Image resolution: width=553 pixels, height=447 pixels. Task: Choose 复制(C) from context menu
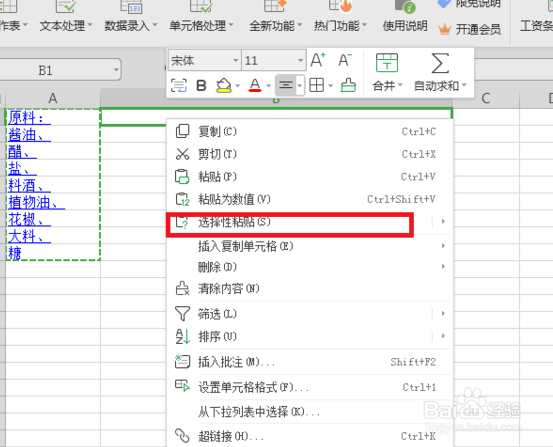click(310, 131)
